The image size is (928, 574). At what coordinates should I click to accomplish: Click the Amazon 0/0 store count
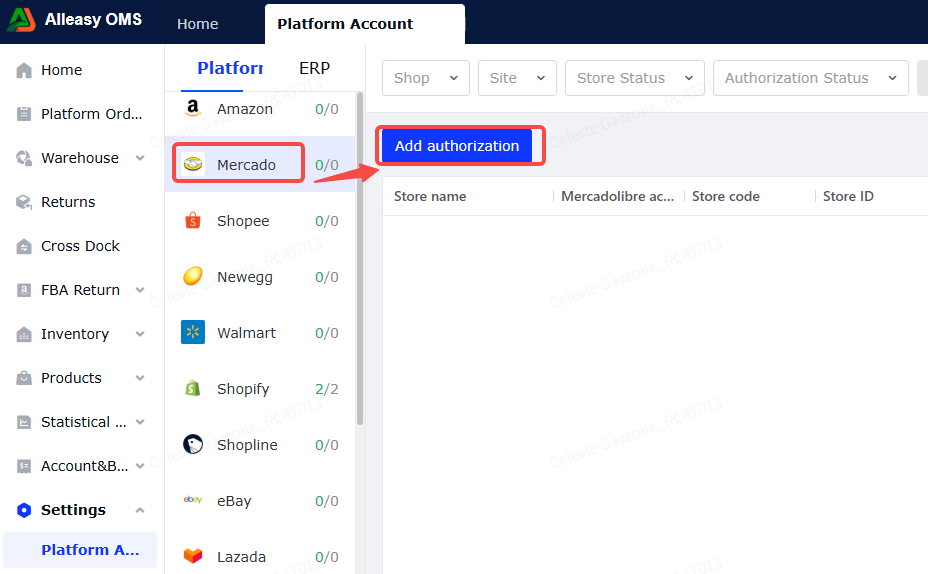(327, 109)
